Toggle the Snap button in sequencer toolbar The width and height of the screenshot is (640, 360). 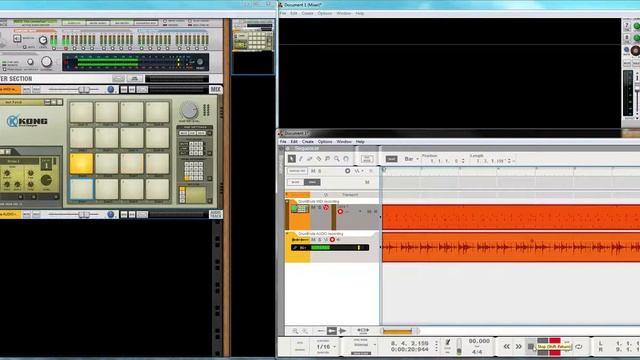391,159
